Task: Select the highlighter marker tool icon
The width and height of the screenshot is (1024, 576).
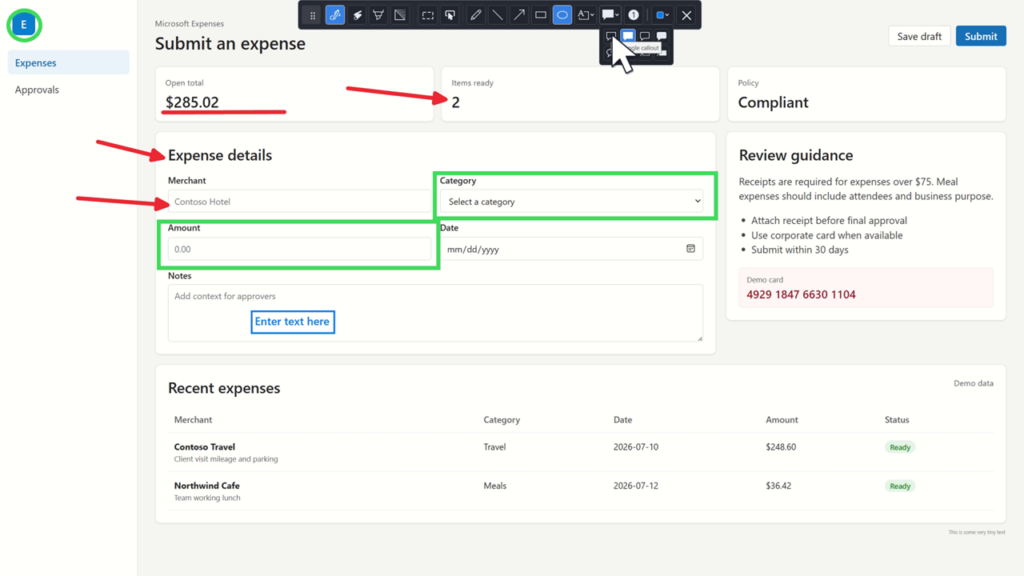Action: pos(357,15)
